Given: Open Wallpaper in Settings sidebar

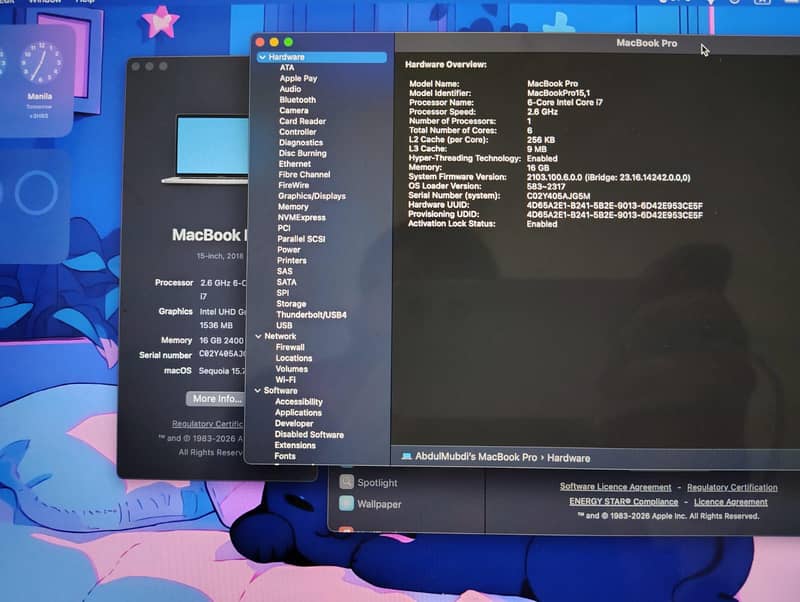Looking at the screenshot, I should (x=370, y=504).
